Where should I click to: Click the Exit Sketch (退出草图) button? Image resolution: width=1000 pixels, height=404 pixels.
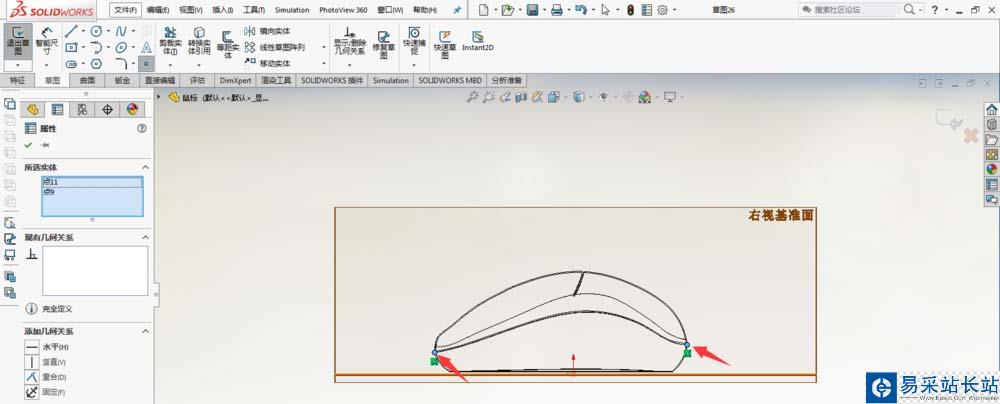point(18,41)
